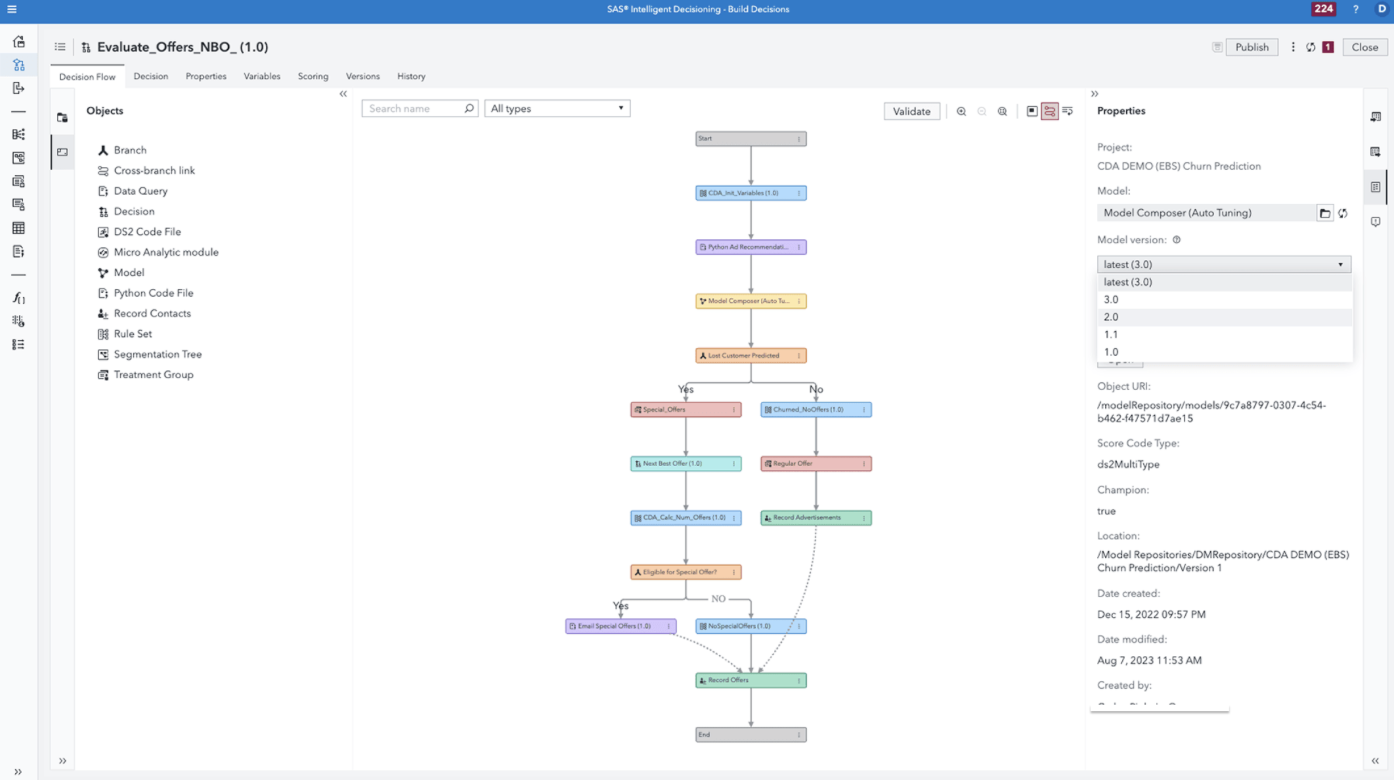This screenshot has width=1394, height=780.
Task: Open the Variables tab
Action: pos(262,76)
